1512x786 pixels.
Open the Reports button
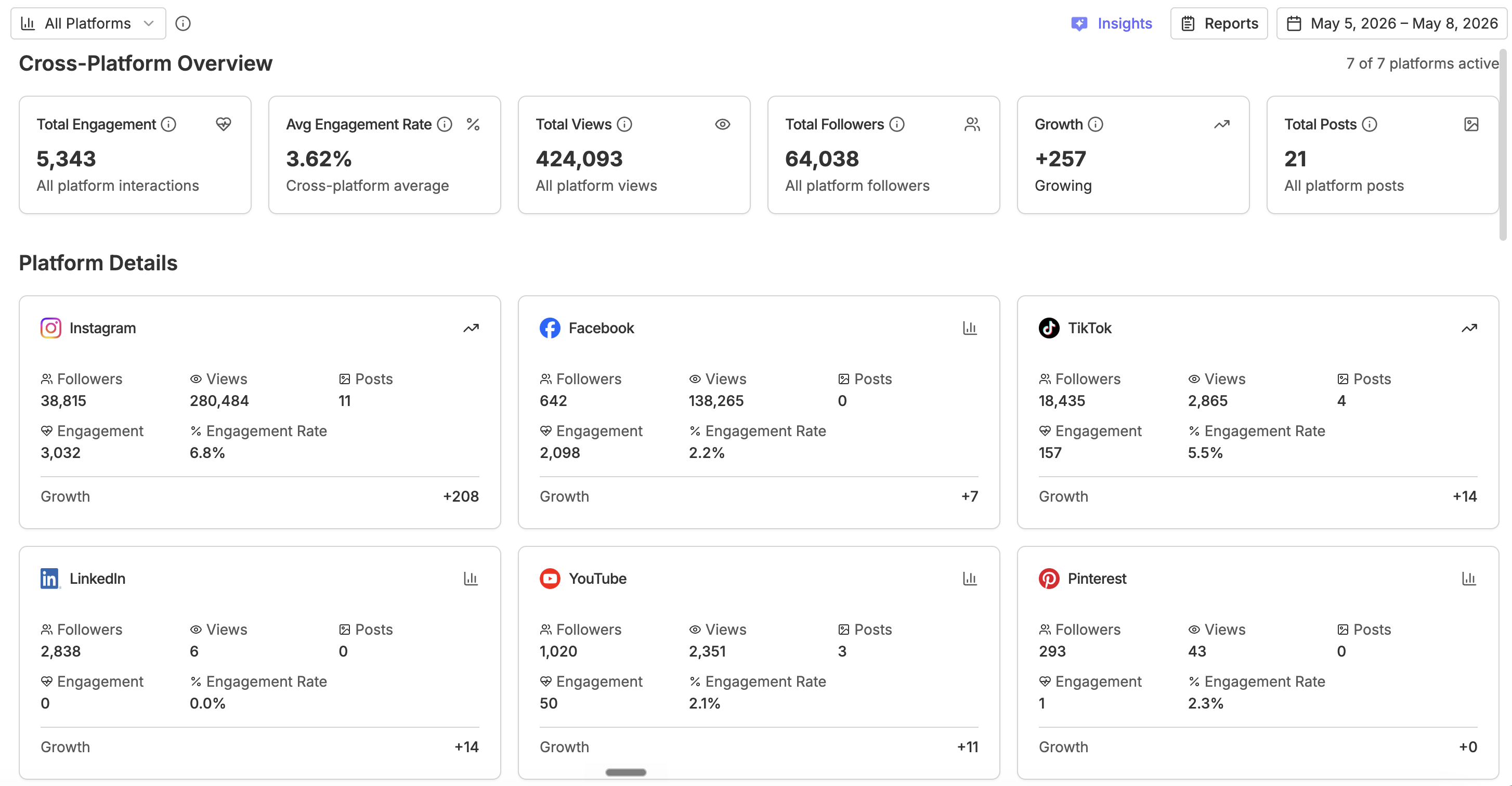pos(1219,23)
